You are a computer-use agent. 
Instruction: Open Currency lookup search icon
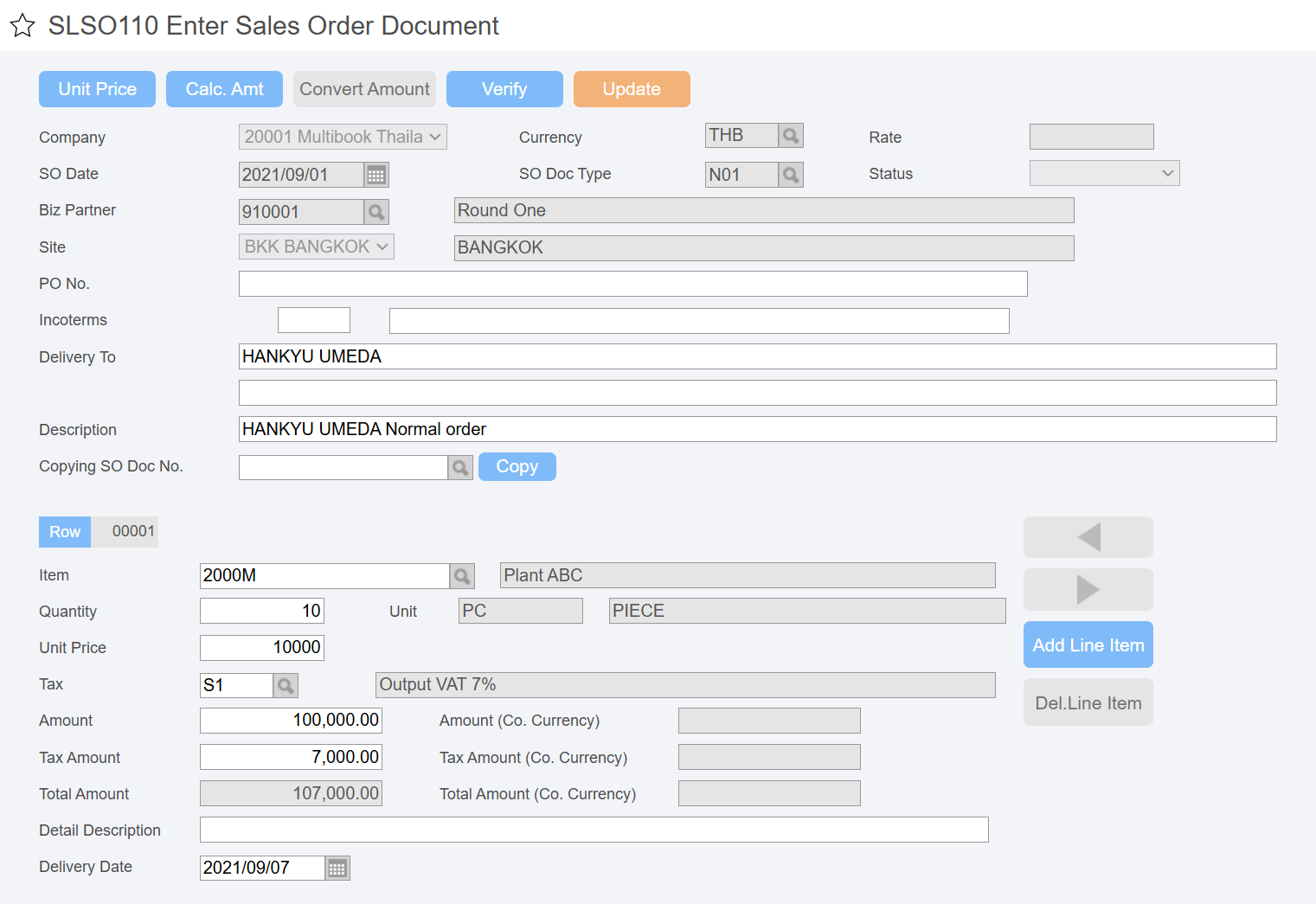[x=791, y=136]
